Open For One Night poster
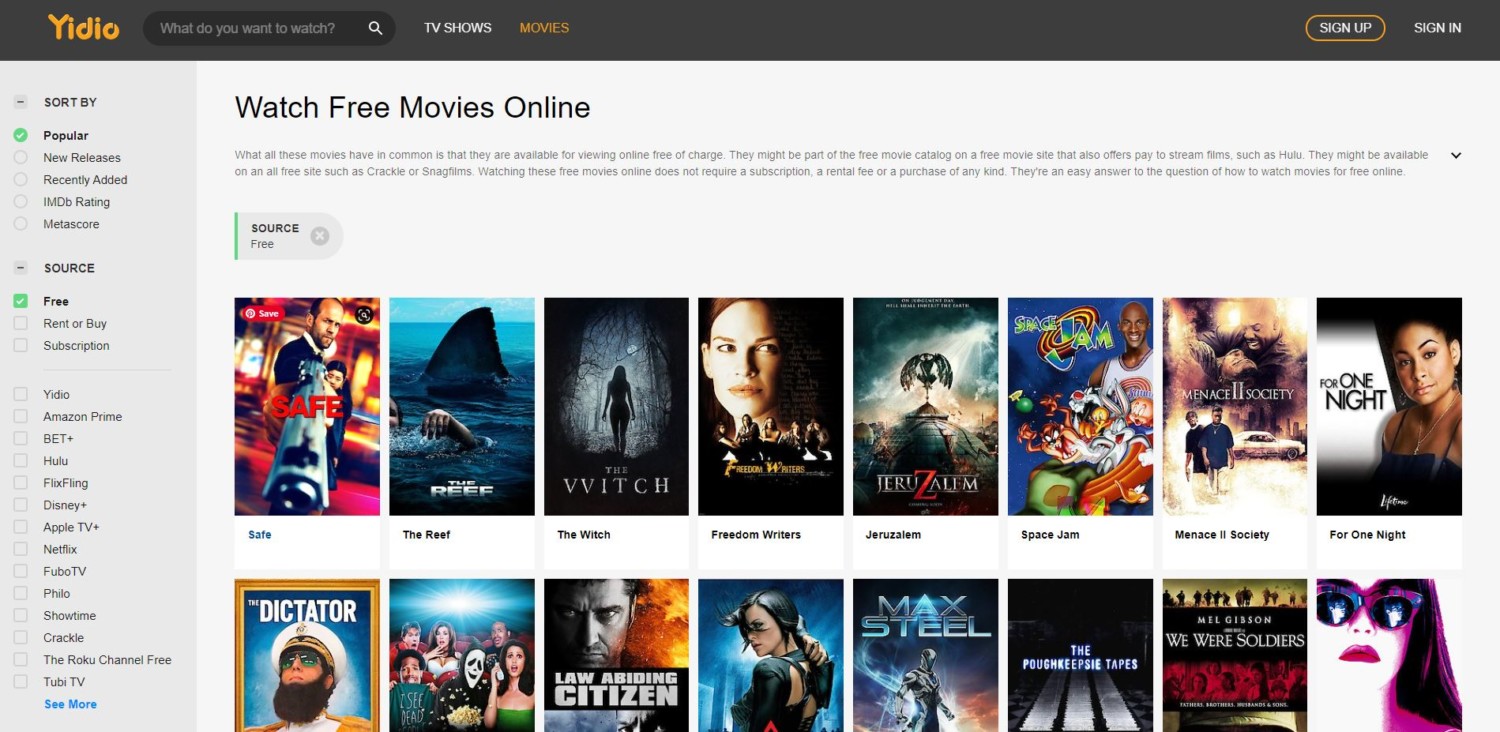This screenshot has height=732, width=1500. click(1389, 406)
